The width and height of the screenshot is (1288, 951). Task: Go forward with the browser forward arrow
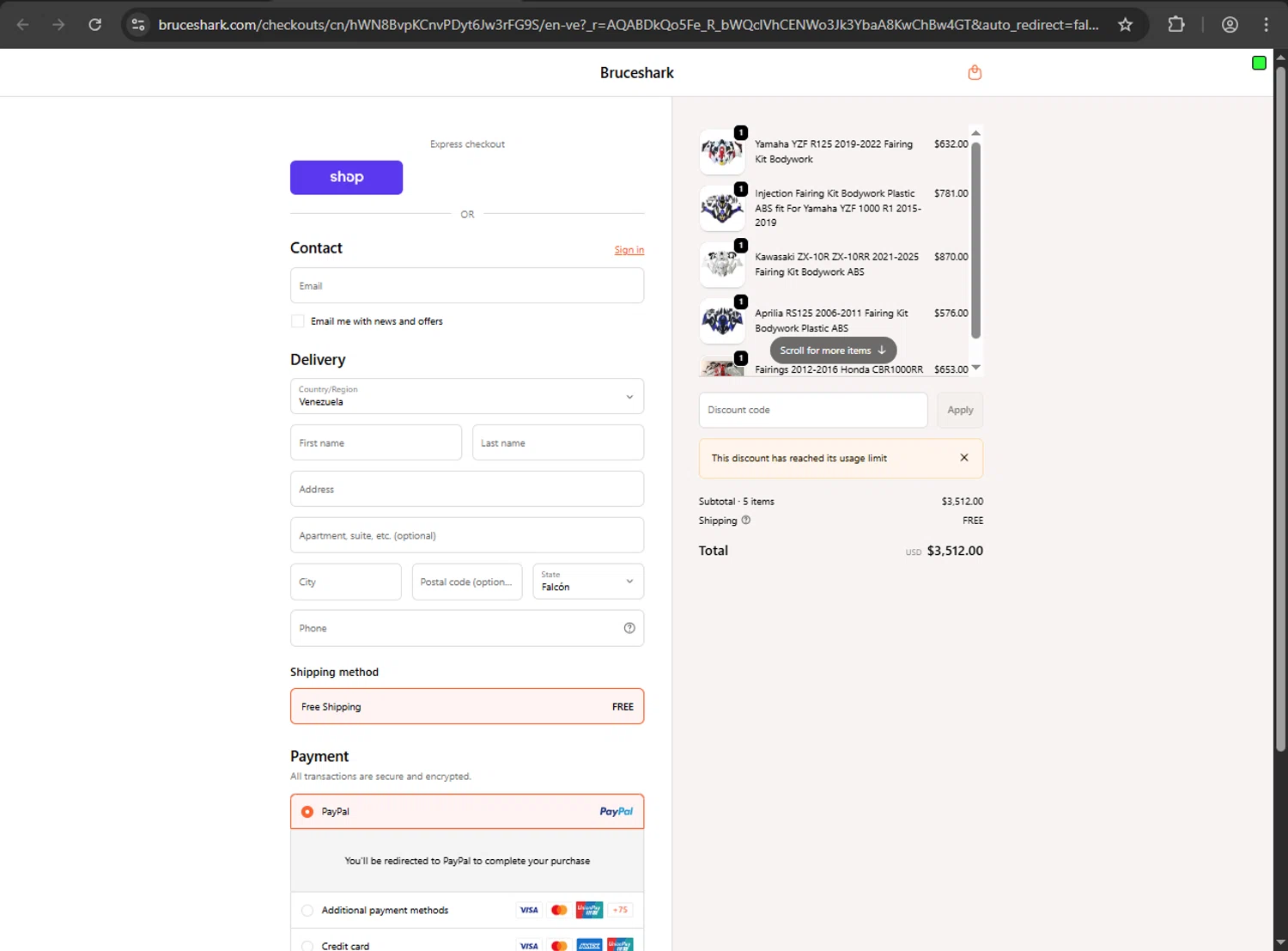coord(58,25)
